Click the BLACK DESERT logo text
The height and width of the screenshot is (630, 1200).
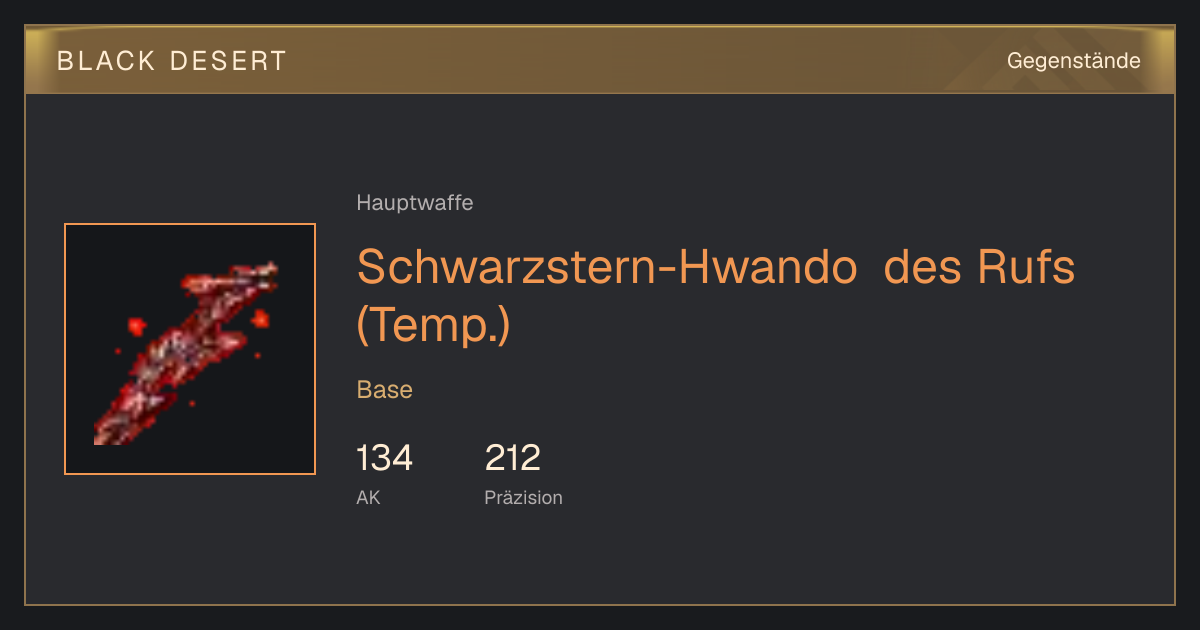coord(172,61)
